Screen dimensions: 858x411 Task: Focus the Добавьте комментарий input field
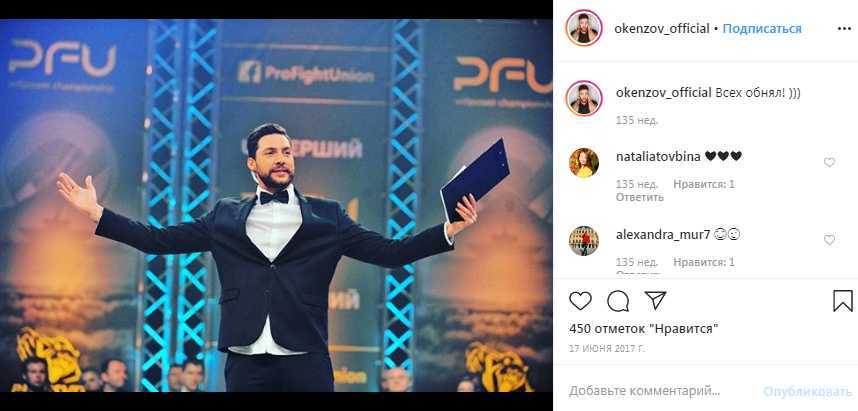click(645, 391)
